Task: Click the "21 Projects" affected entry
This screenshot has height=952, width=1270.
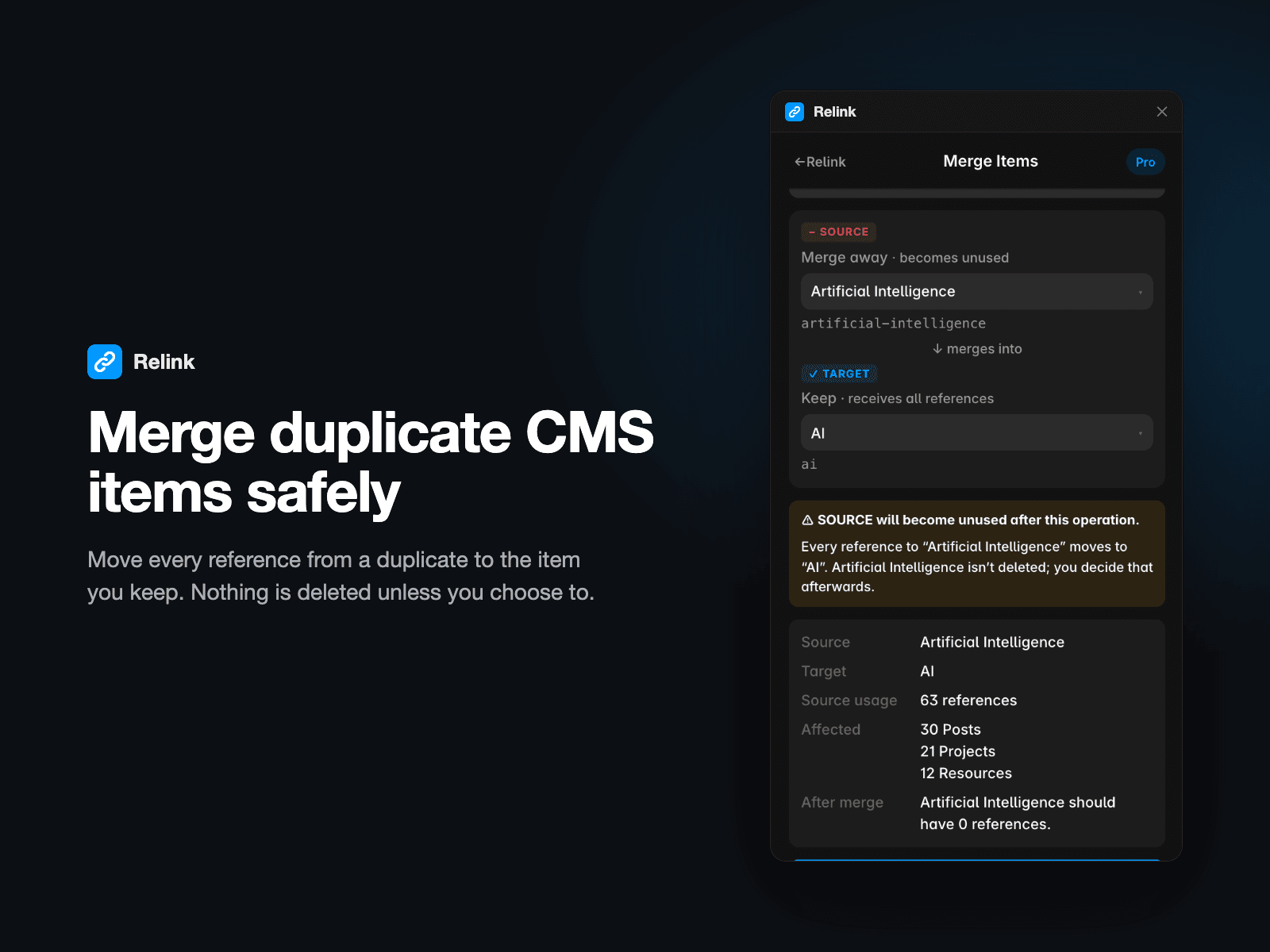Action: tap(957, 751)
